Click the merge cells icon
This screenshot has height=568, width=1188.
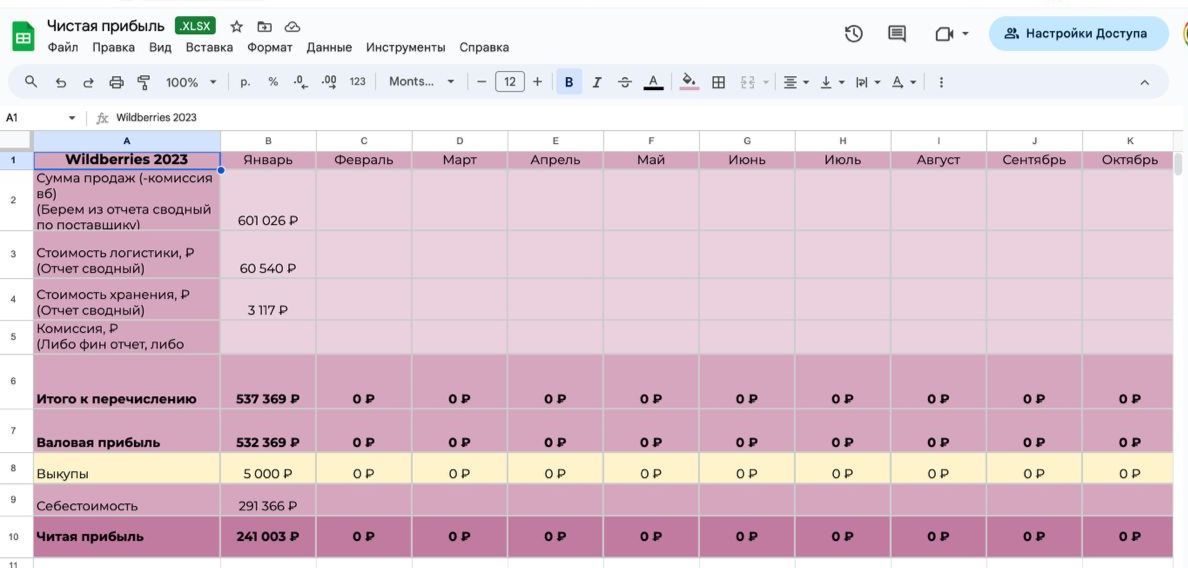pyautogui.click(x=747, y=82)
